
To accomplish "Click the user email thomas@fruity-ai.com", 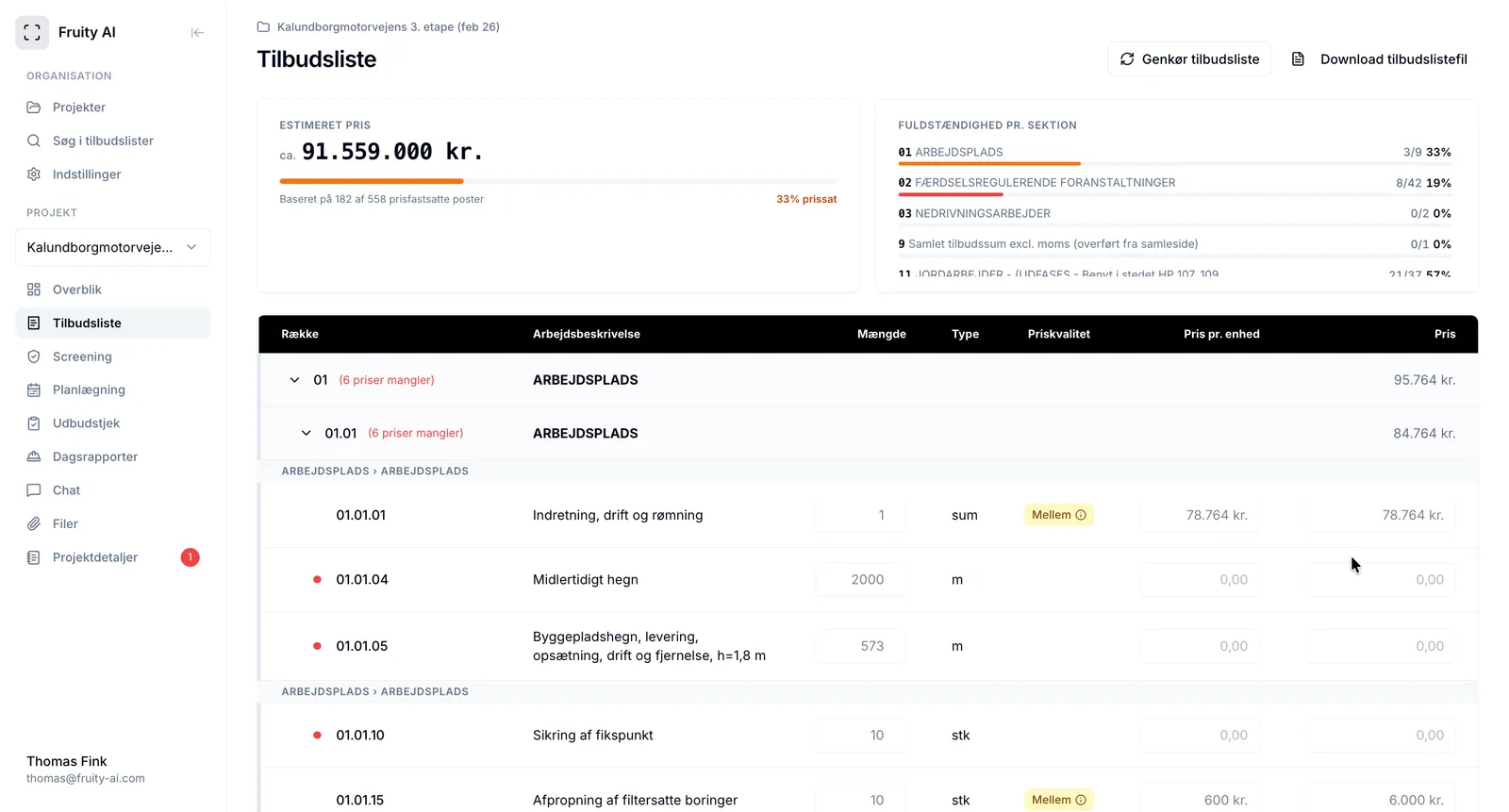I will point(86,779).
